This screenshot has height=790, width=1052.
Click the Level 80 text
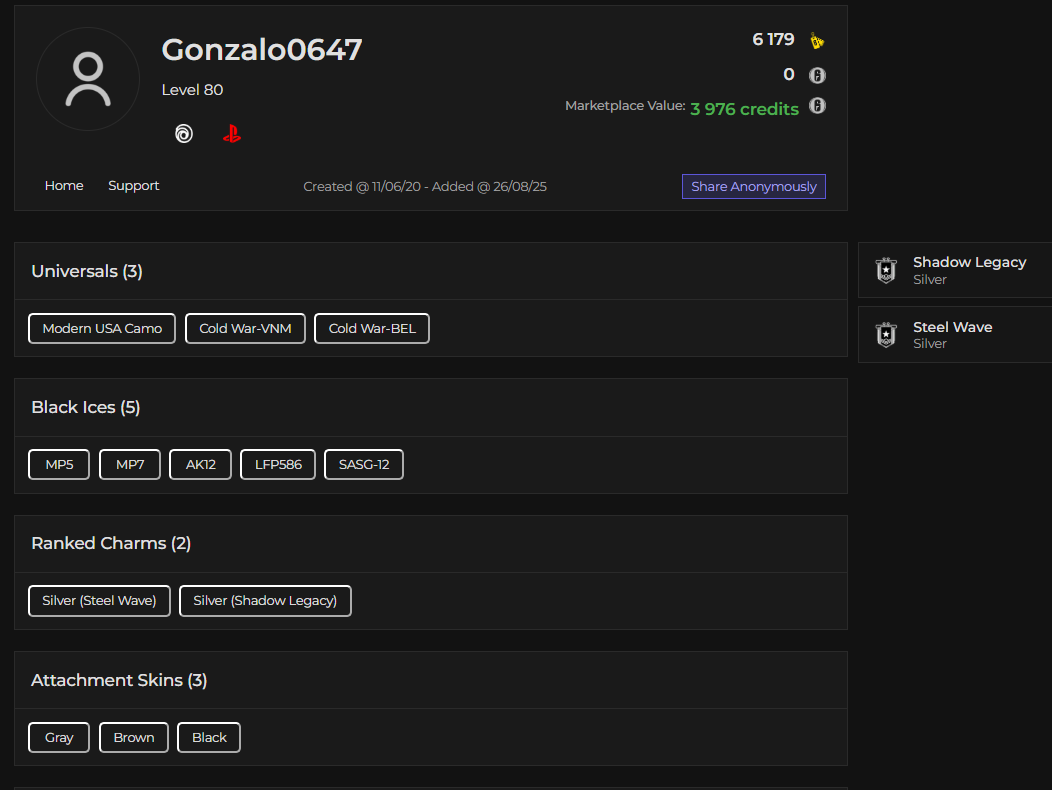point(193,90)
